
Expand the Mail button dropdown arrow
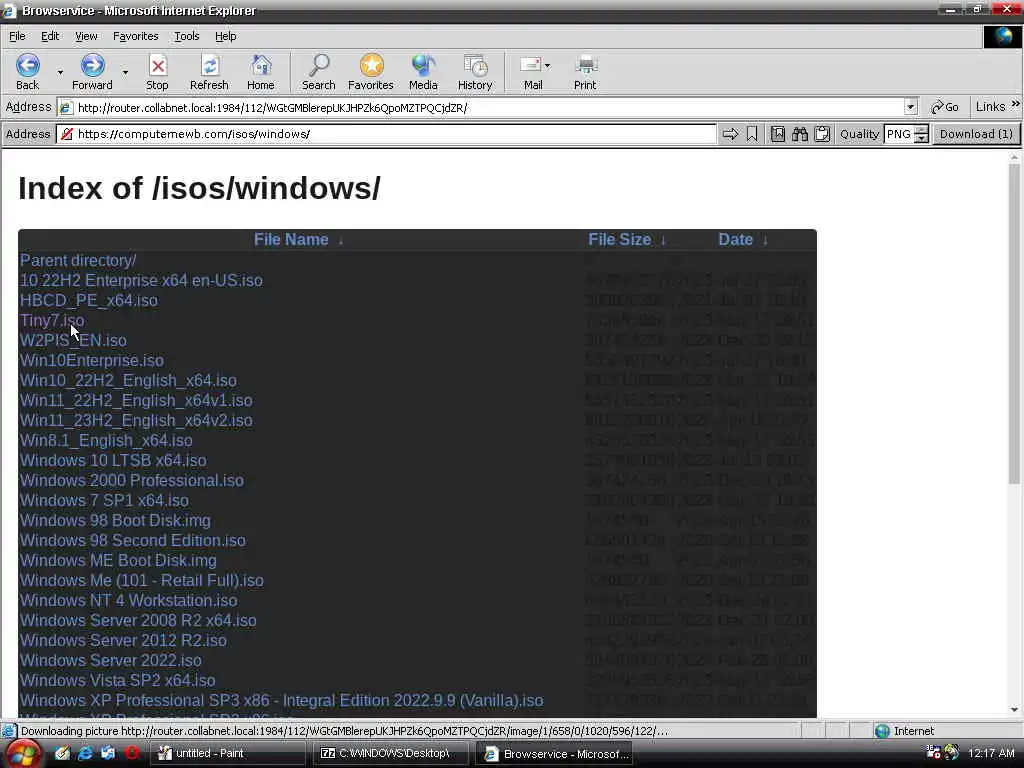[x=547, y=65]
